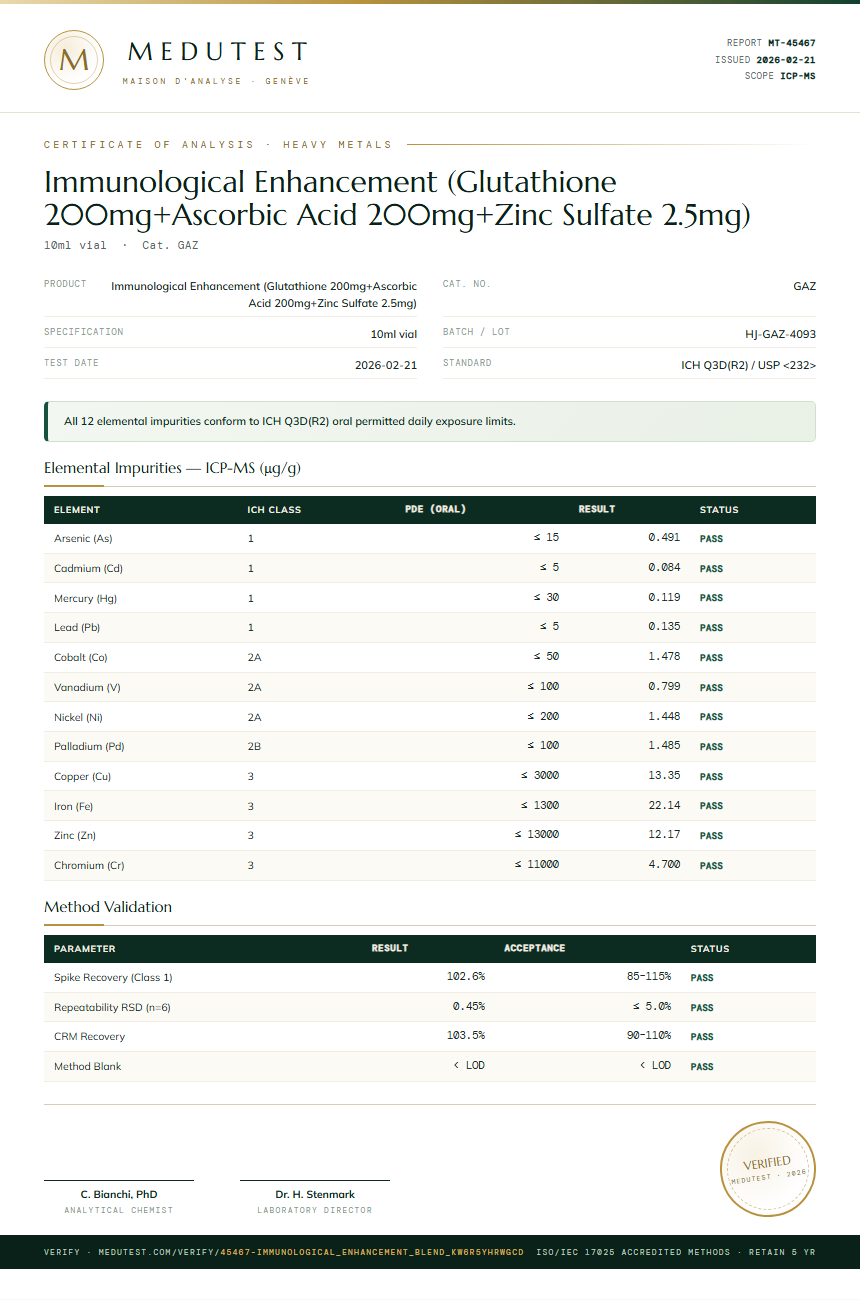
Task: Click the Medutest M logo emblem
Action: [74, 60]
